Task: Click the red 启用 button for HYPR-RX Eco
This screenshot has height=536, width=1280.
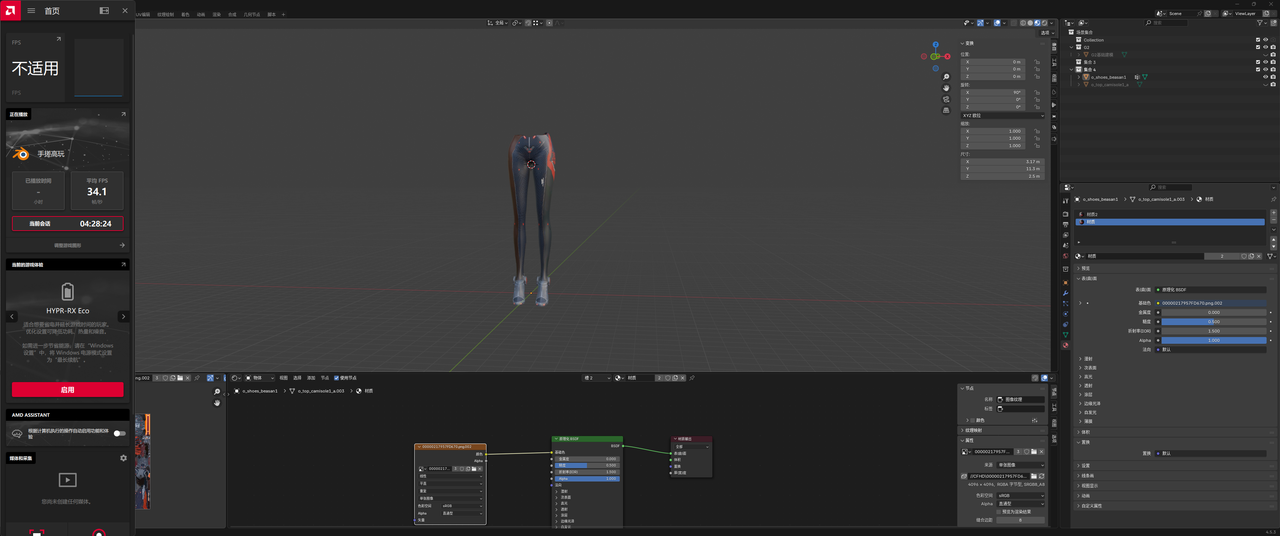Action: tap(67, 390)
